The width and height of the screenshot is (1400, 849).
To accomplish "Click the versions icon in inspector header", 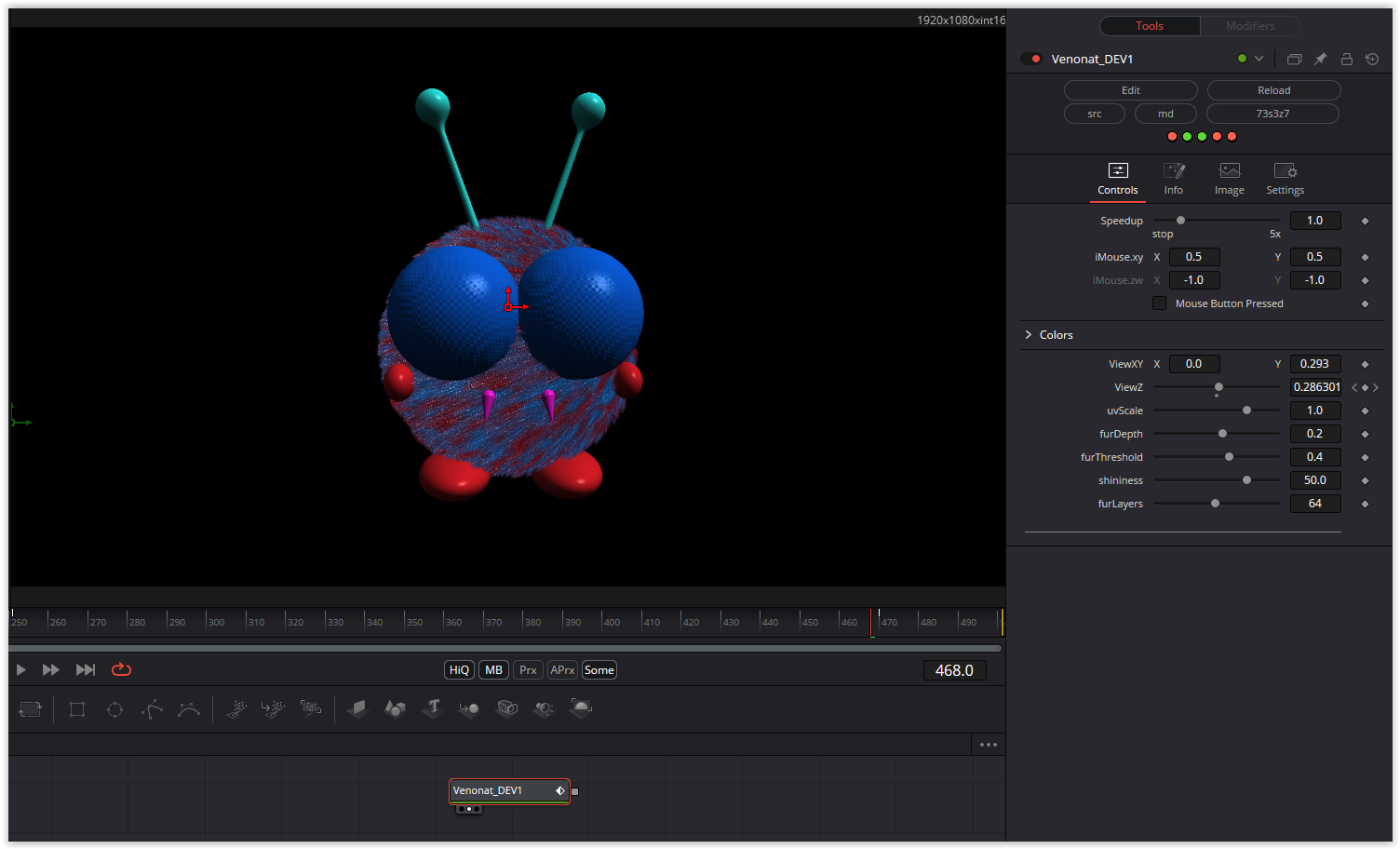I will pyautogui.click(x=1294, y=59).
